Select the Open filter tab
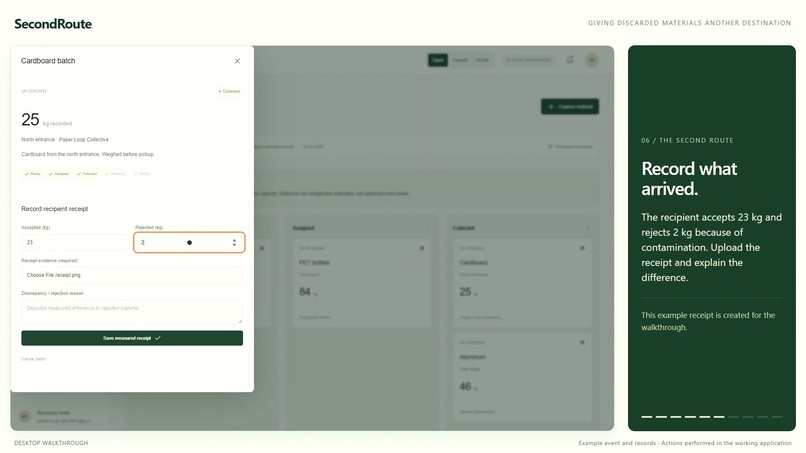 pyautogui.click(x=438, y=60)
